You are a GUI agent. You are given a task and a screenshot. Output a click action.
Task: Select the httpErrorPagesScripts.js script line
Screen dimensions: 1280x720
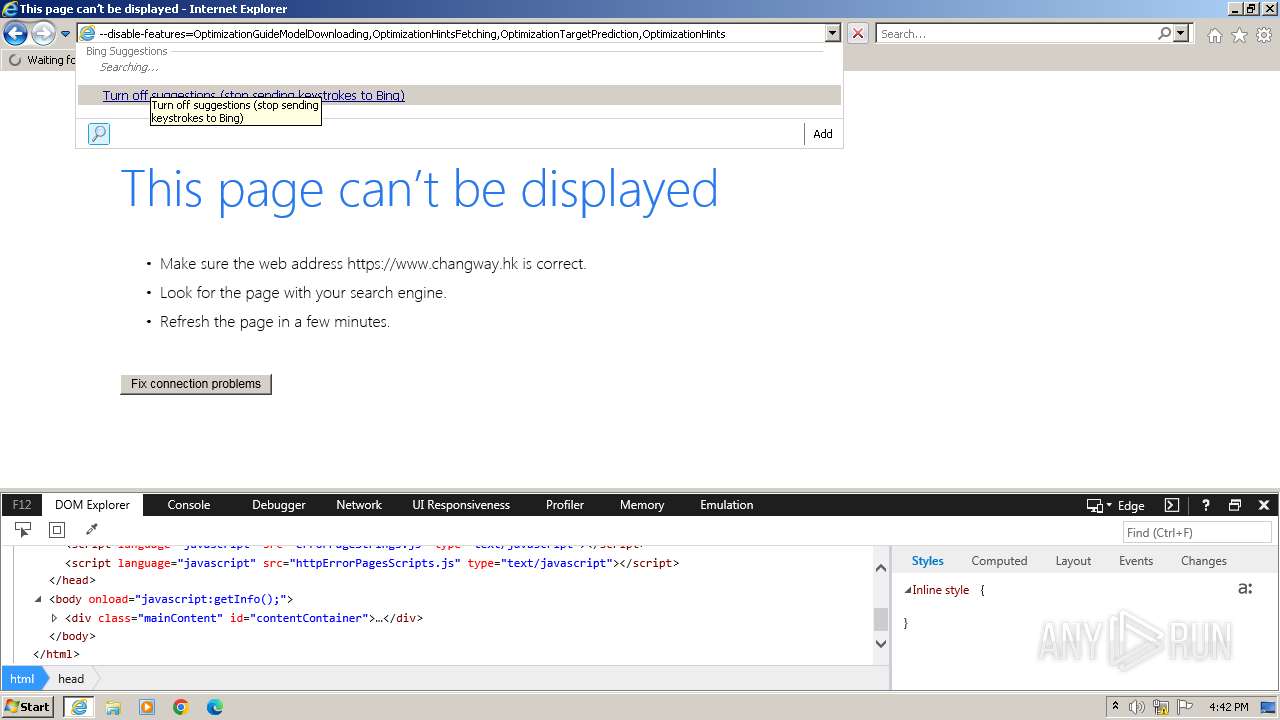pos(372,563)
